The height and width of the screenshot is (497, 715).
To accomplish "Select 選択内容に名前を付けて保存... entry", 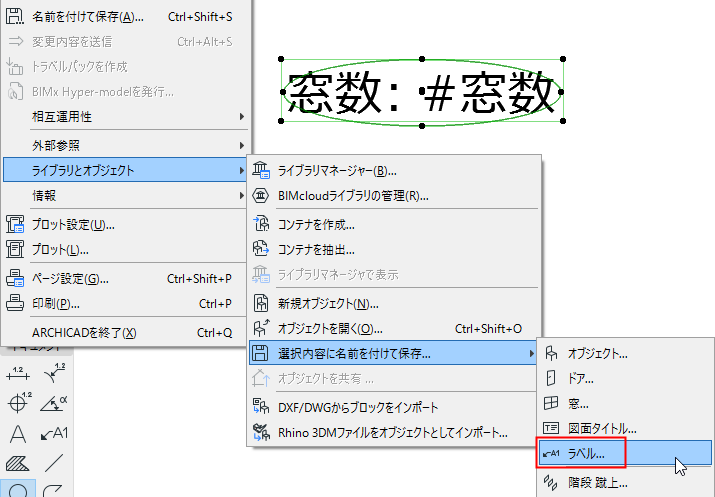I will tap(393, 353).
